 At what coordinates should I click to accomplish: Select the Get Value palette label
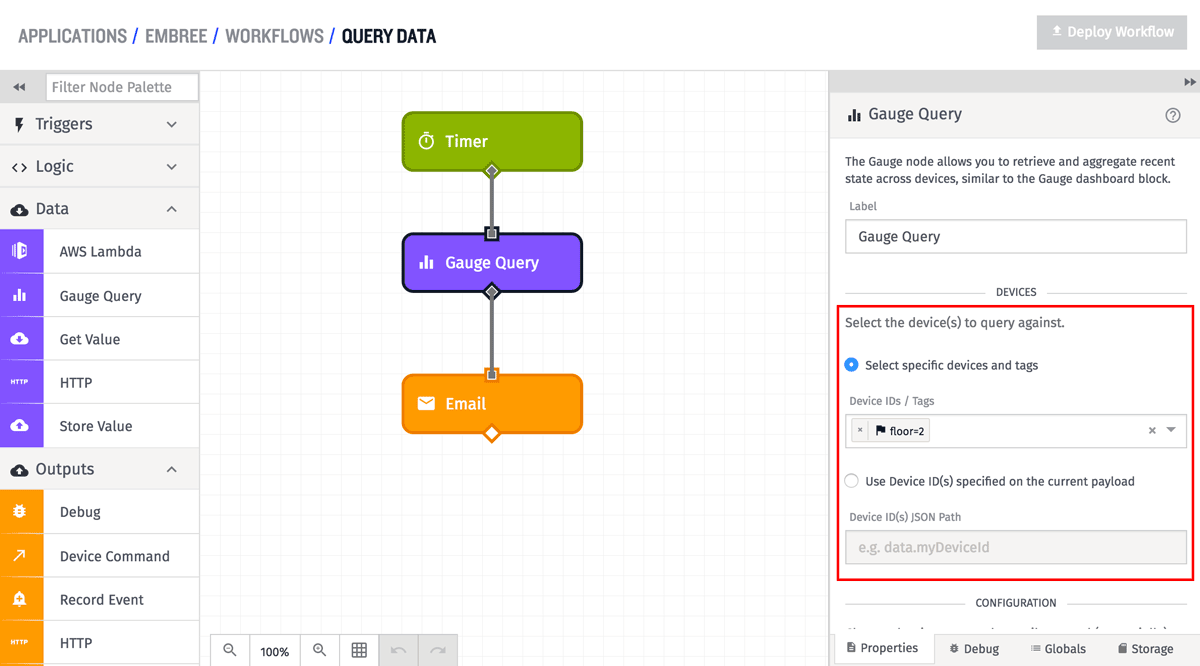90,339
